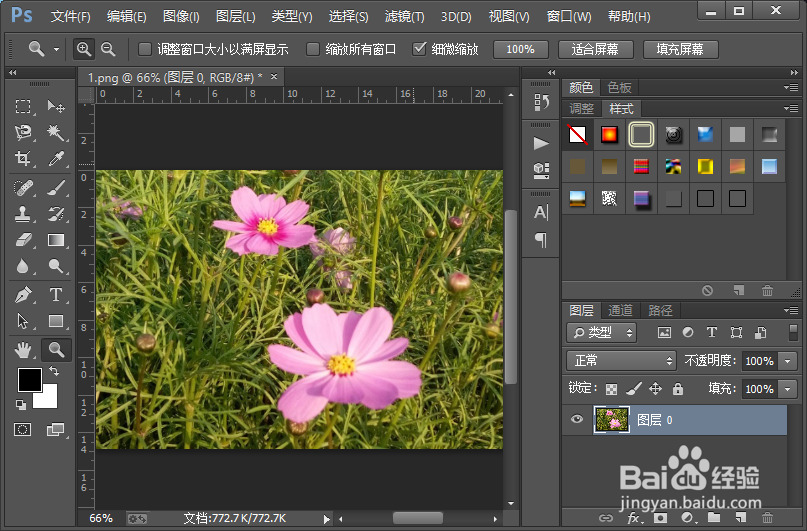Open the 文件(F) menu

pos(71,16)
